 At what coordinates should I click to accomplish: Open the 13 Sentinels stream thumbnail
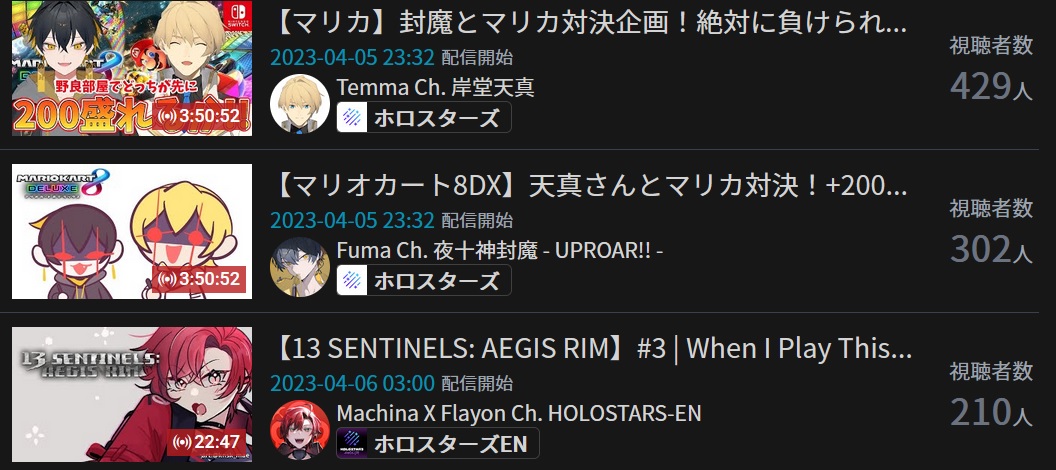132,394
